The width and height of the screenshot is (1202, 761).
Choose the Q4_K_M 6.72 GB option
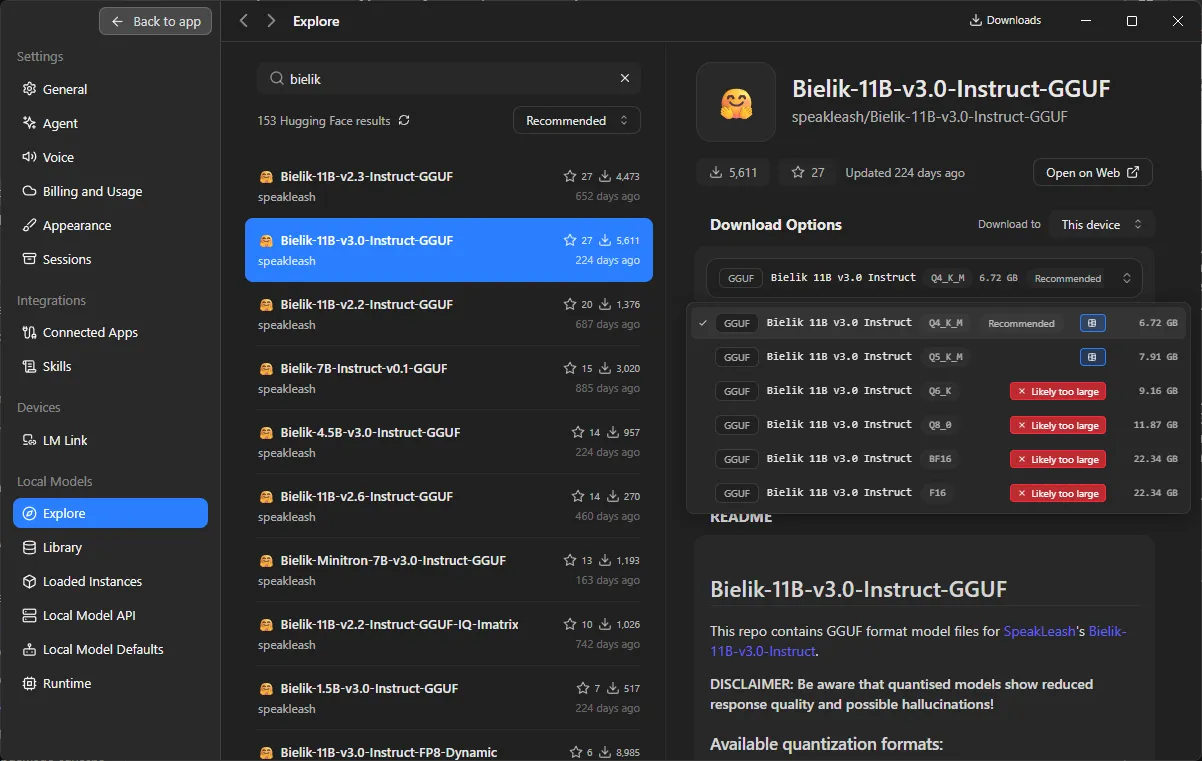point(937,323)
